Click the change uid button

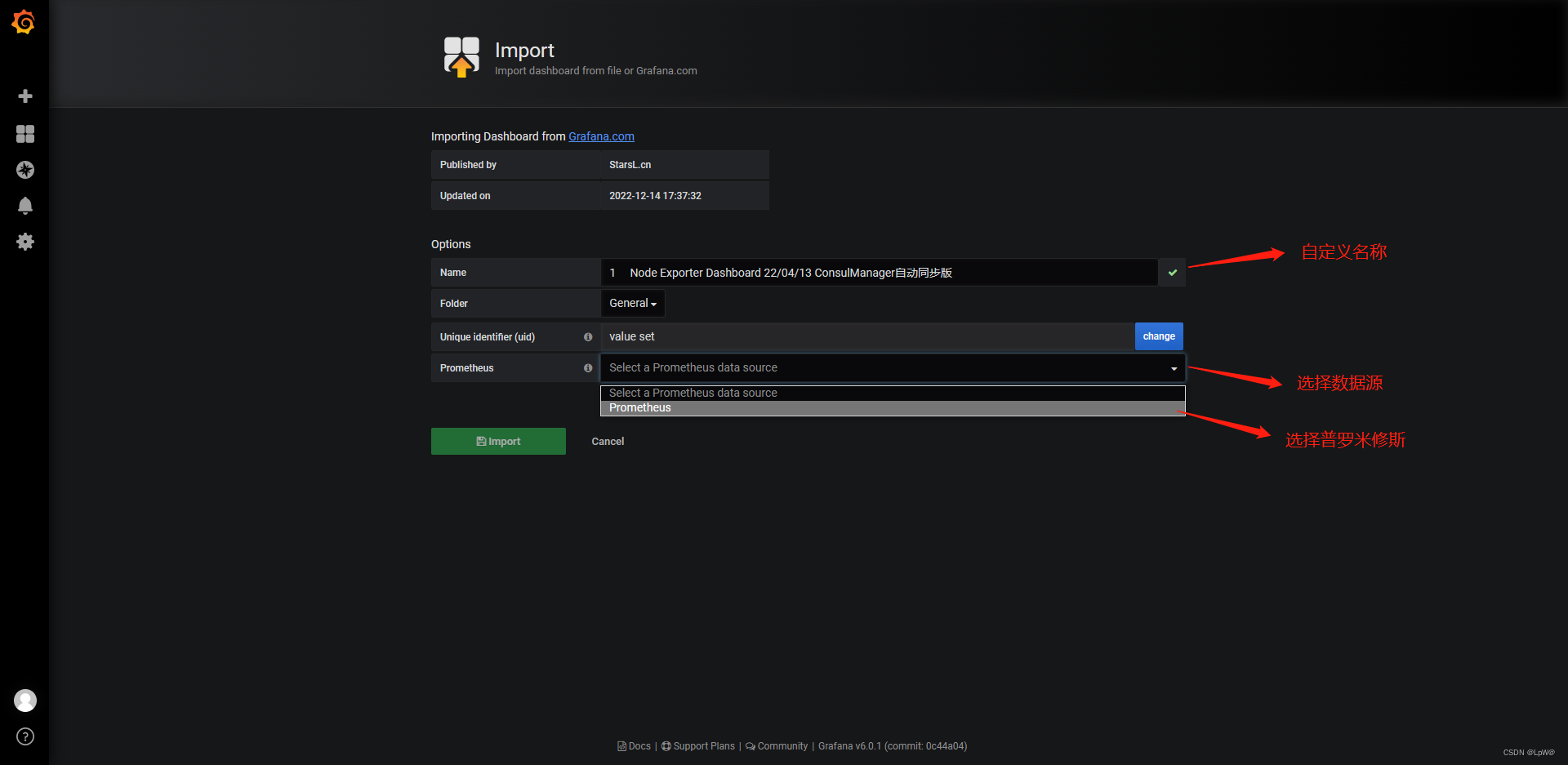tap(1159, 336)
